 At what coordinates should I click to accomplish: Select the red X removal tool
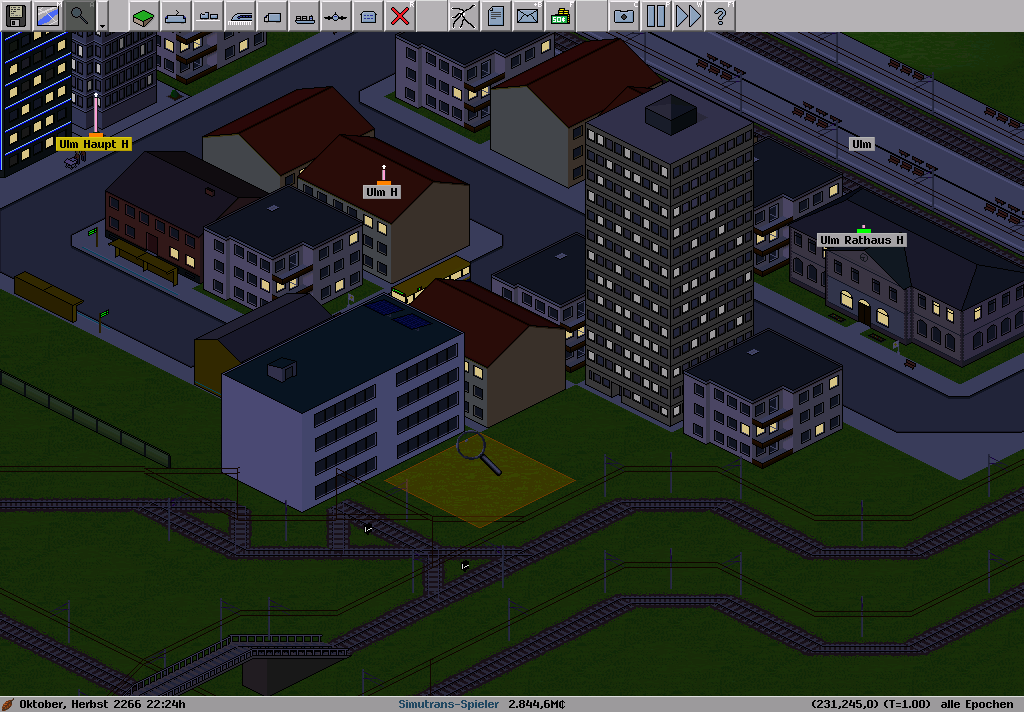(400, 15)
